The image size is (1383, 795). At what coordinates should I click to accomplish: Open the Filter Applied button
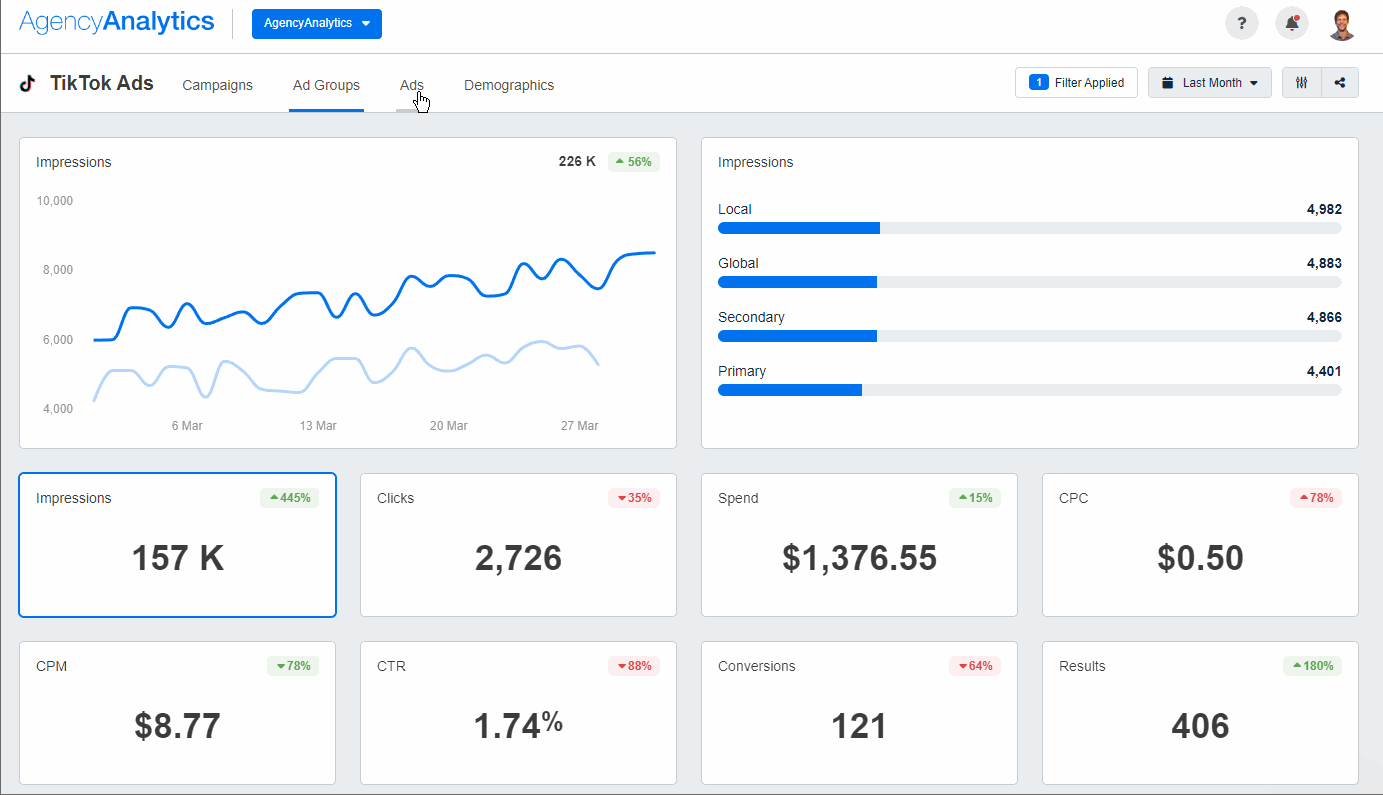click(x=1076, y=82)
